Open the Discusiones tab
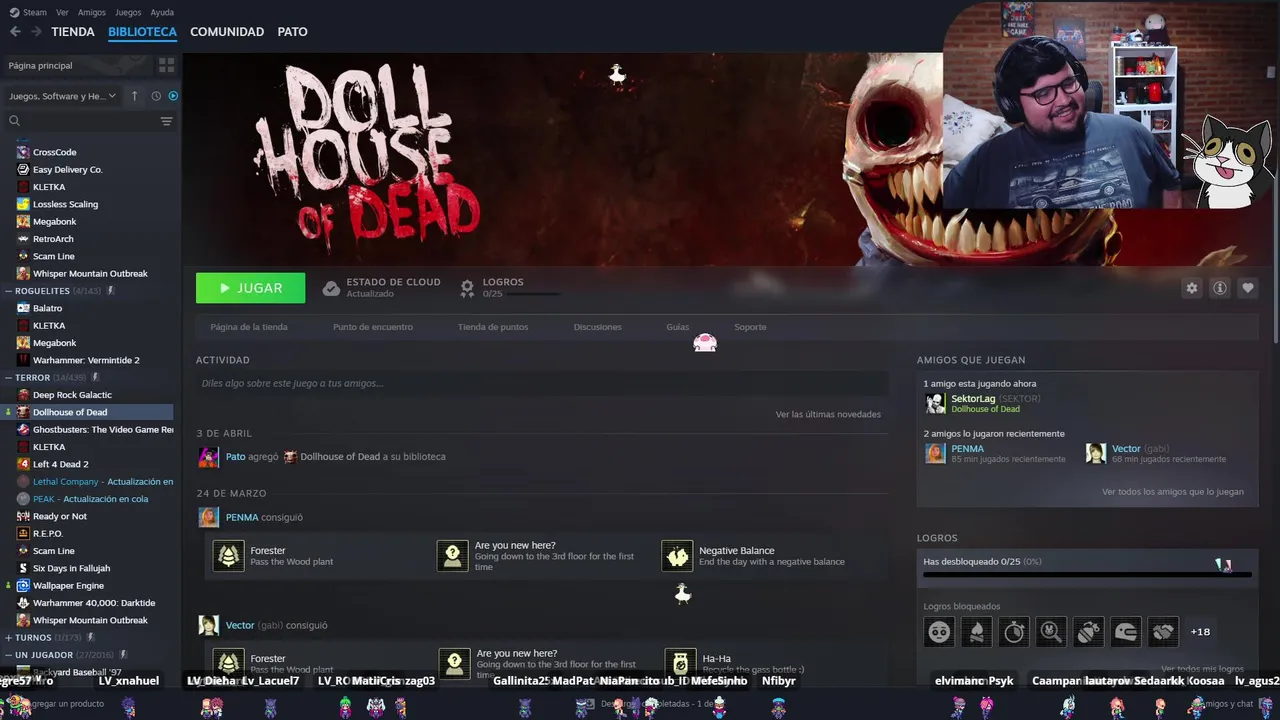This screenshot has height=720, width=1280. pos(598,327)
